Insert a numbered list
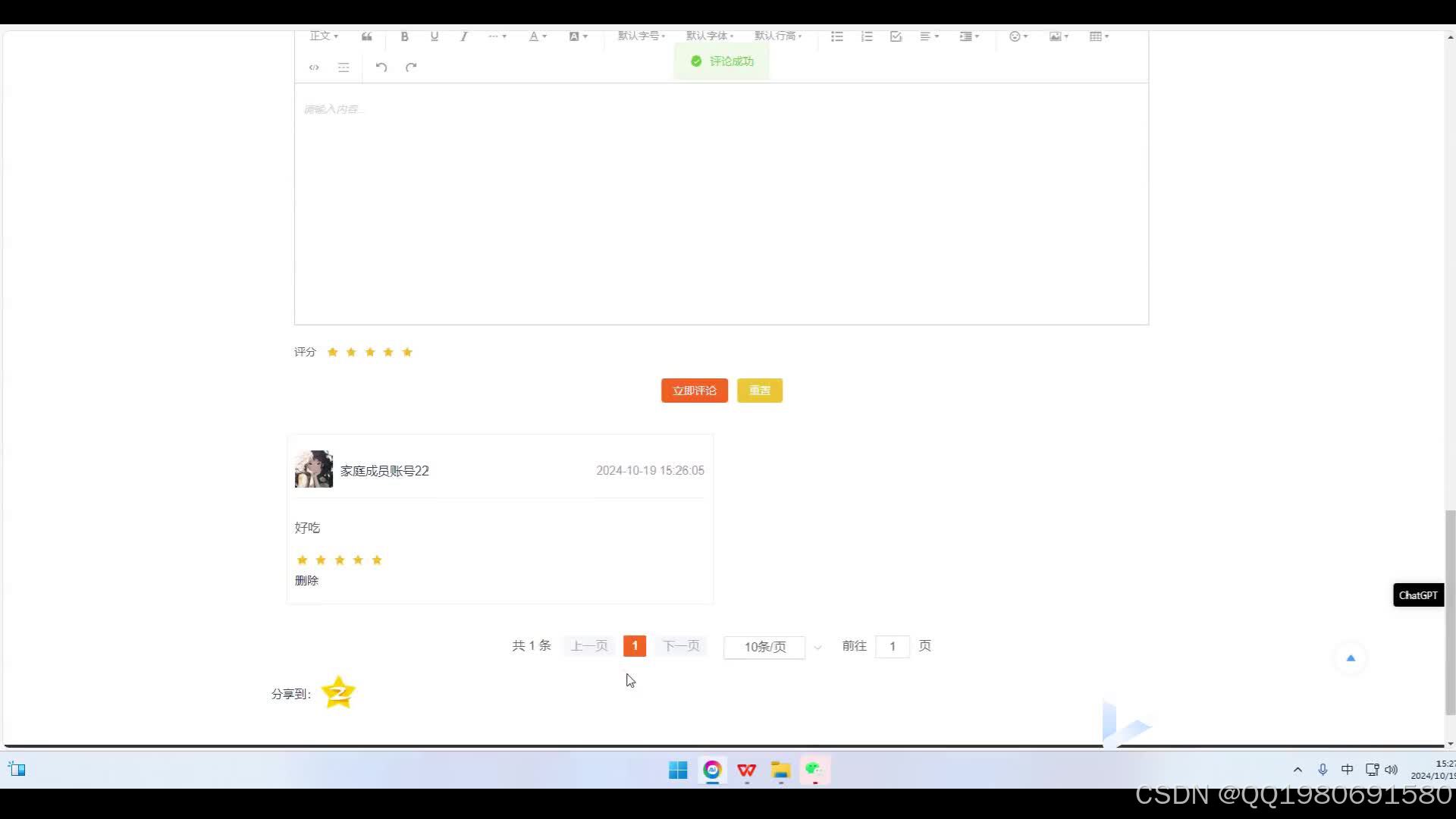Image resolution: width=1456 pixels, height=819 pixels. pos(867,36)
